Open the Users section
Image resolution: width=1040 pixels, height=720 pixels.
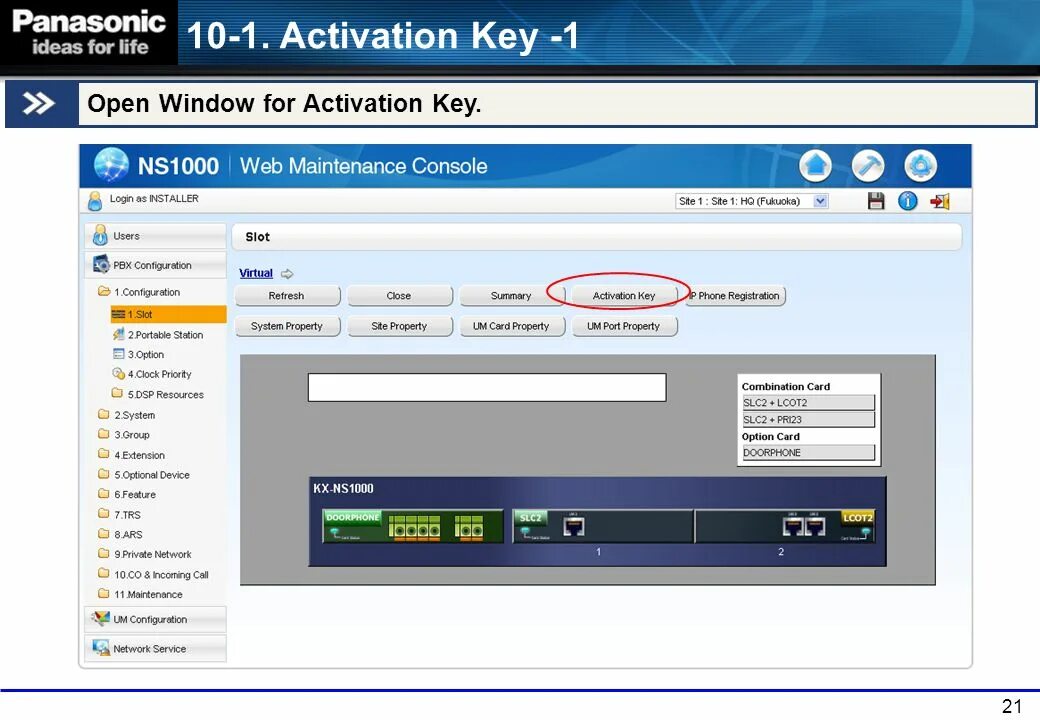pos(155,236)
